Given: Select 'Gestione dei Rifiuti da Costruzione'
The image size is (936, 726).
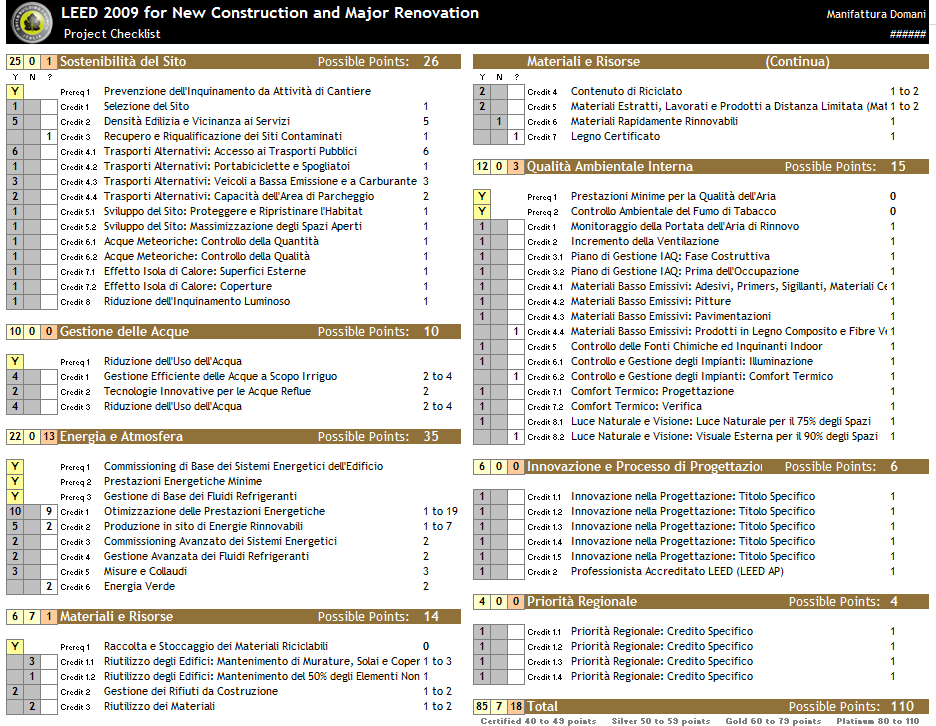Looking at the screenshot, I should coord(191,691).
